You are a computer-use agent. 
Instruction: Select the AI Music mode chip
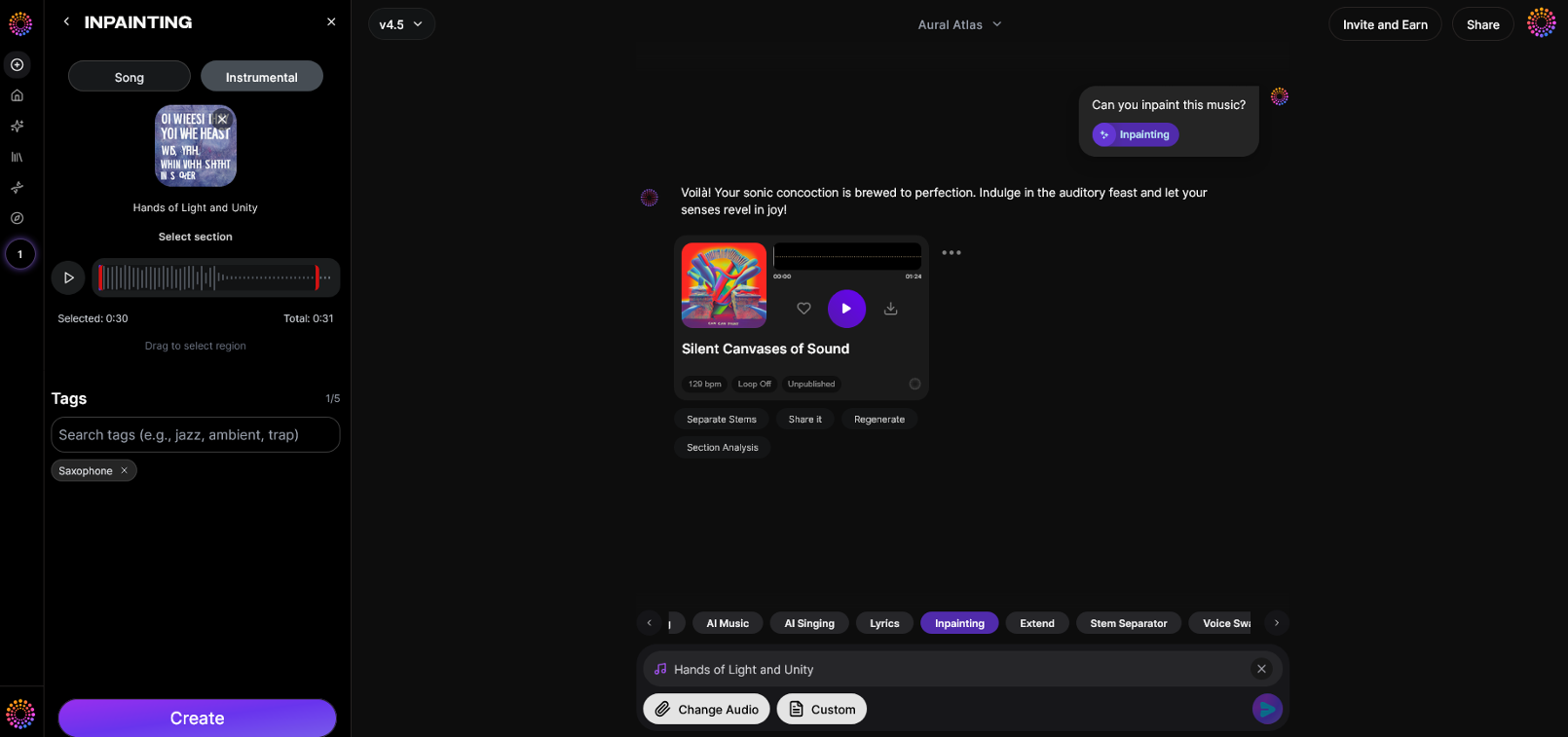tap(728, 623)
